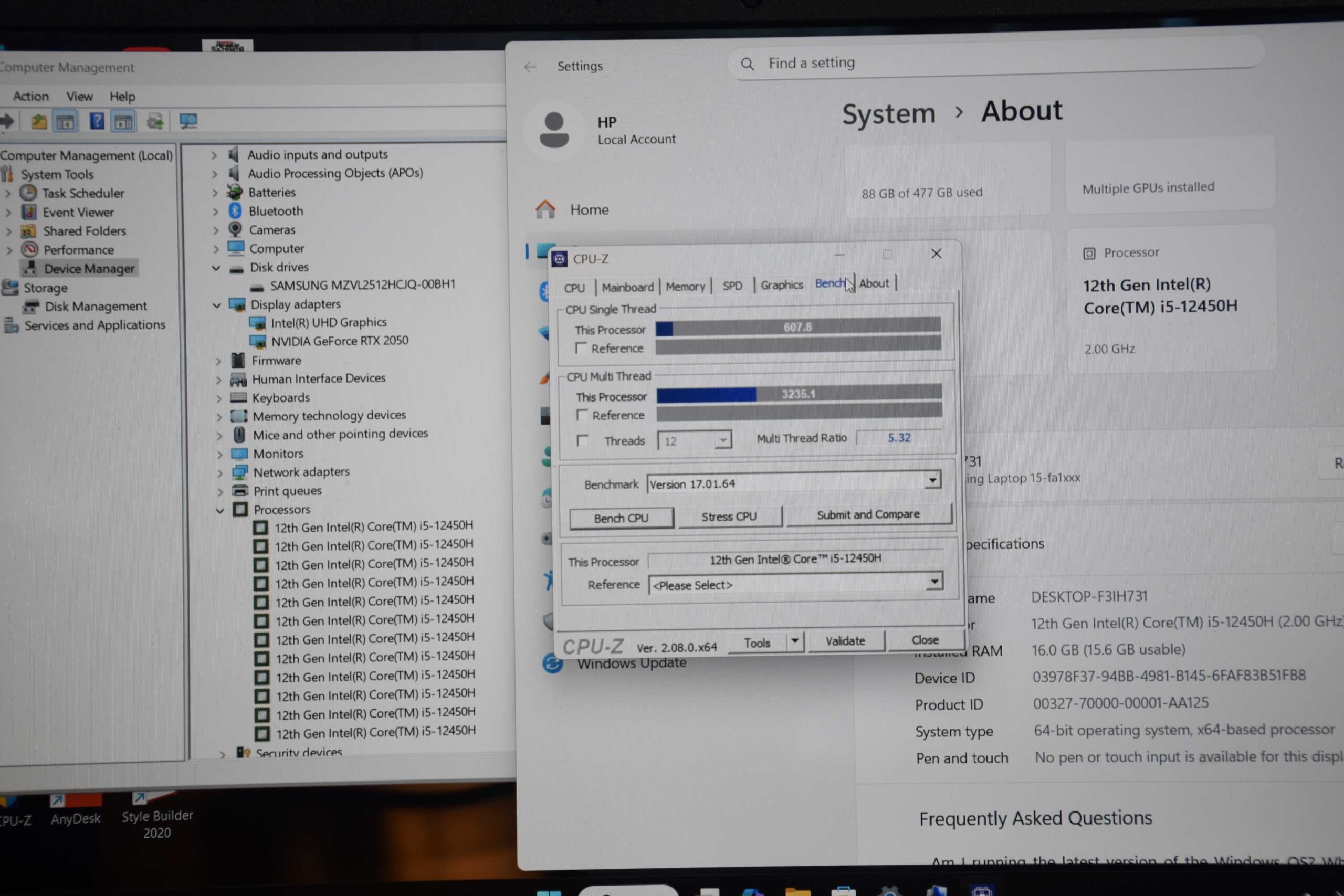Click the Stress CPU button
This screenshot has height=896, width=1344.
[729, 516]
